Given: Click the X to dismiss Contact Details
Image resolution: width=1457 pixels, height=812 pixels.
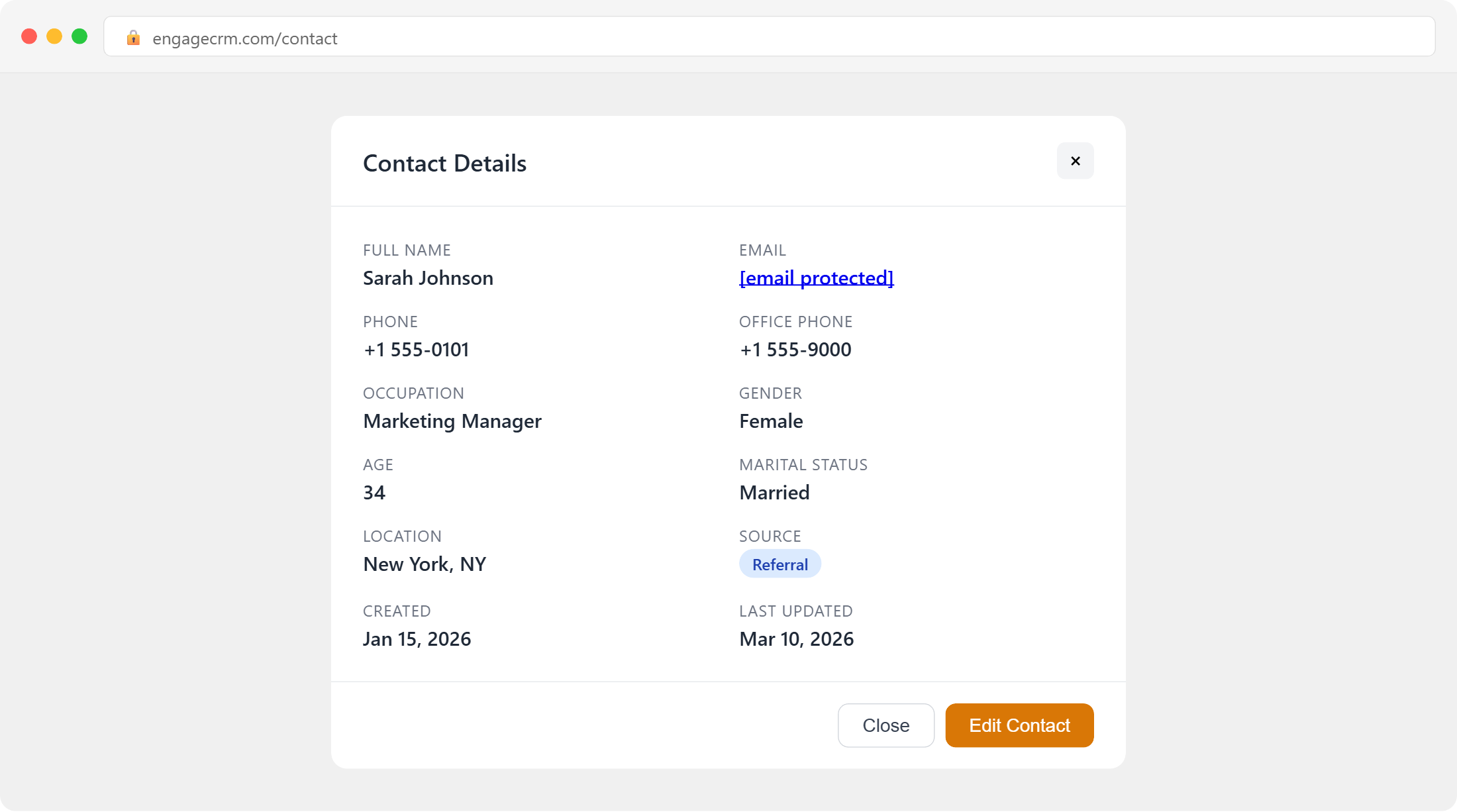Looking at the screenshot, I should point(1074,160).
